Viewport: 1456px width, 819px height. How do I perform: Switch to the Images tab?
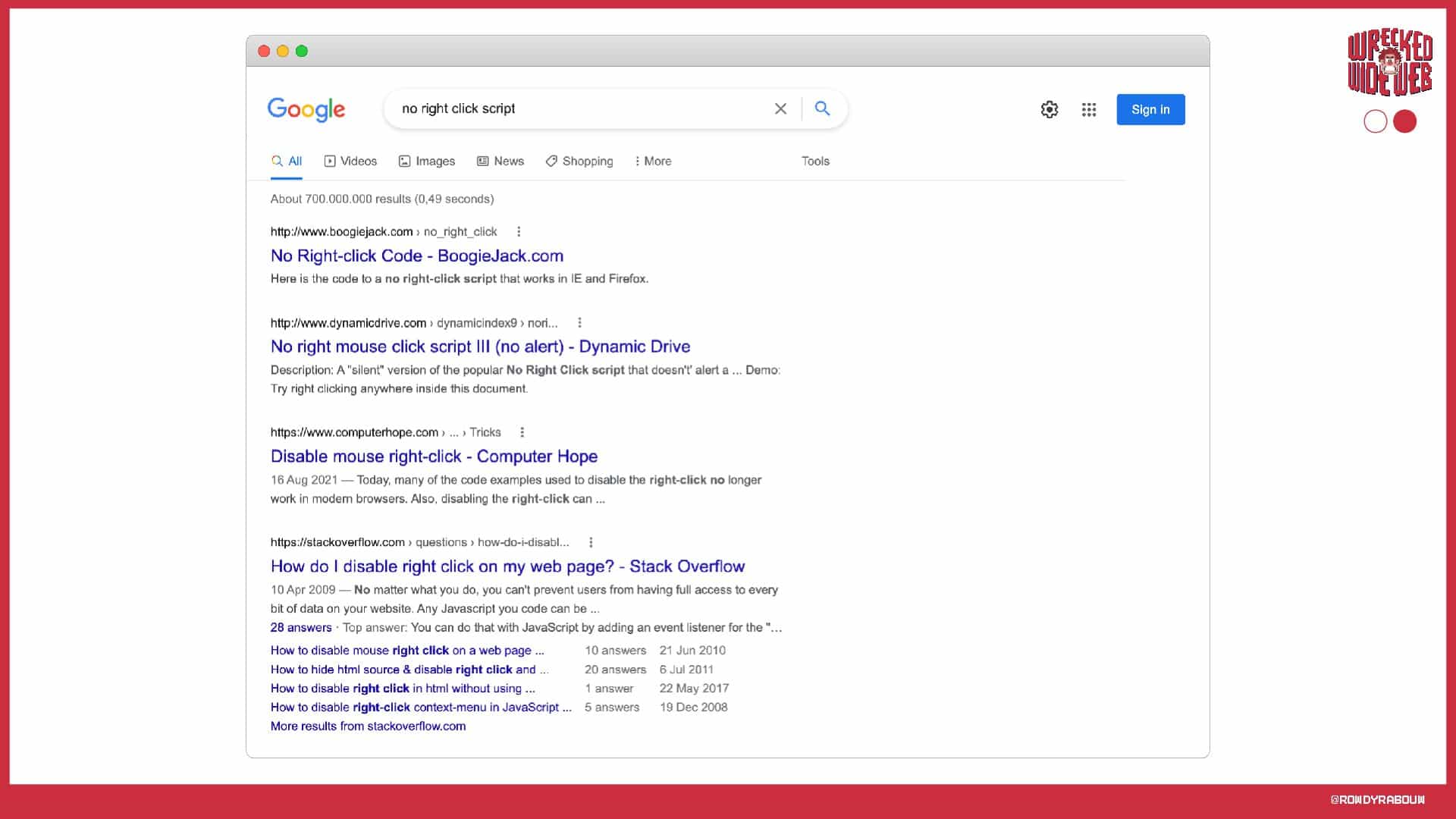pos(427,161)
